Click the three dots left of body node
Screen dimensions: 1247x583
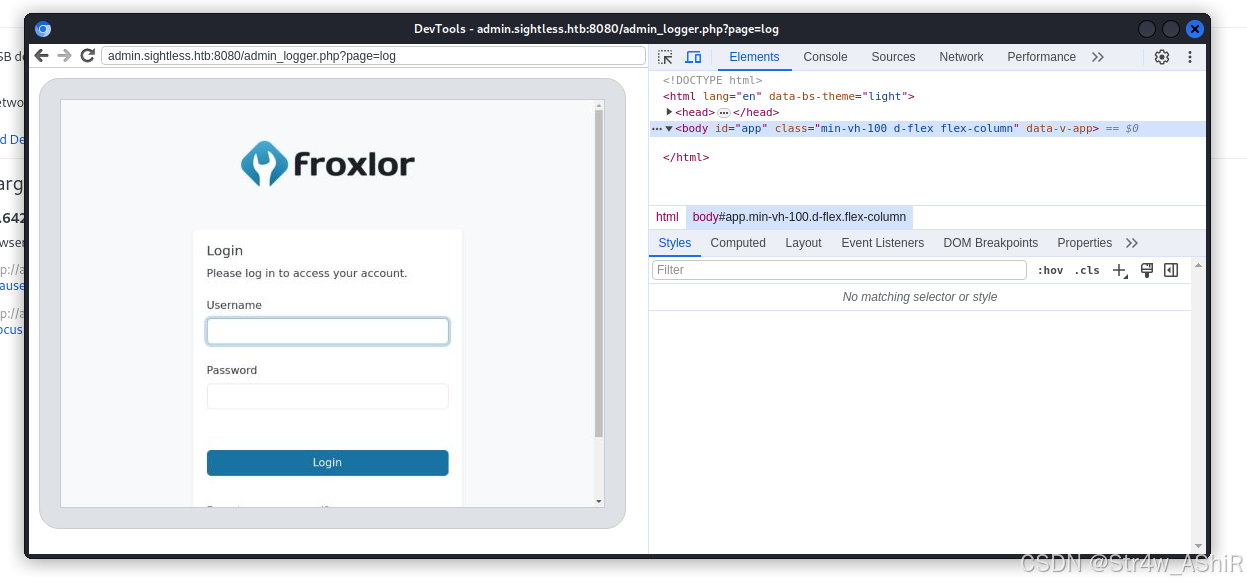pos(657,129)
